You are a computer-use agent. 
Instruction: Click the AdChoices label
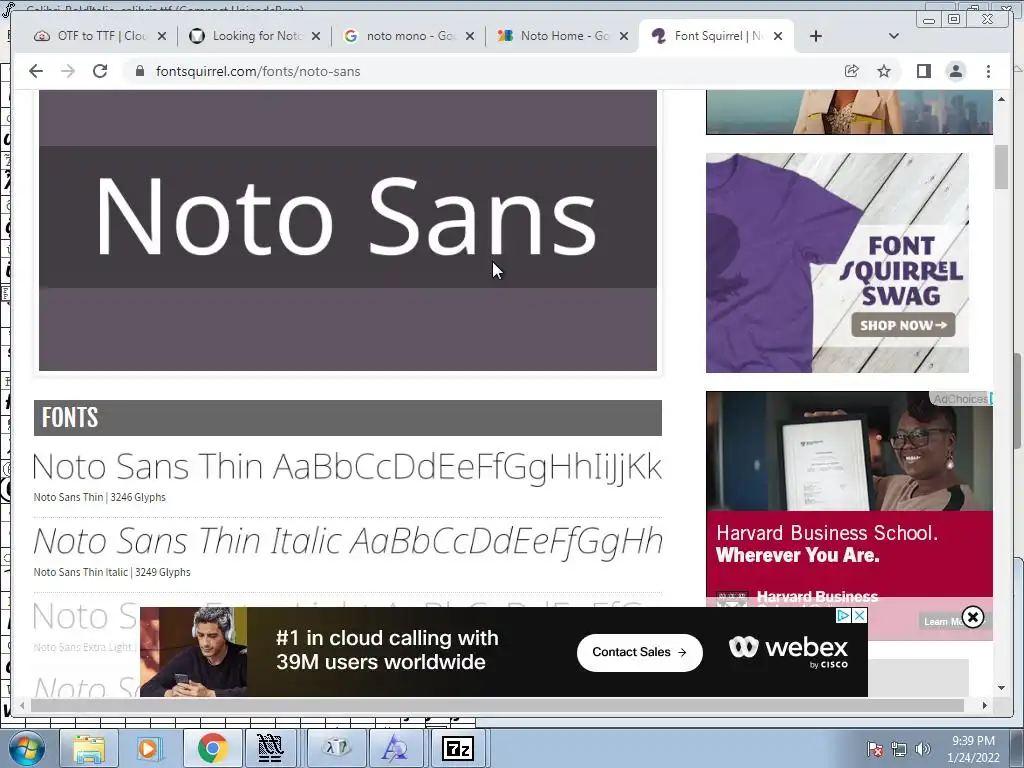(x=961, y=398)
